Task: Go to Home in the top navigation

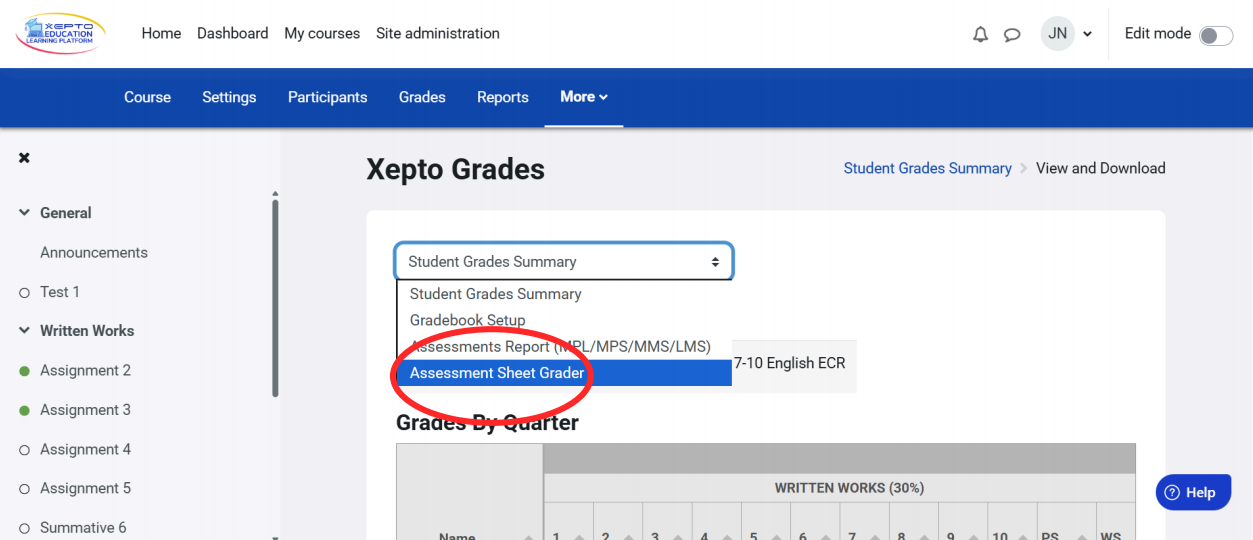Action: pyautogui.click(x=161, y=33)
